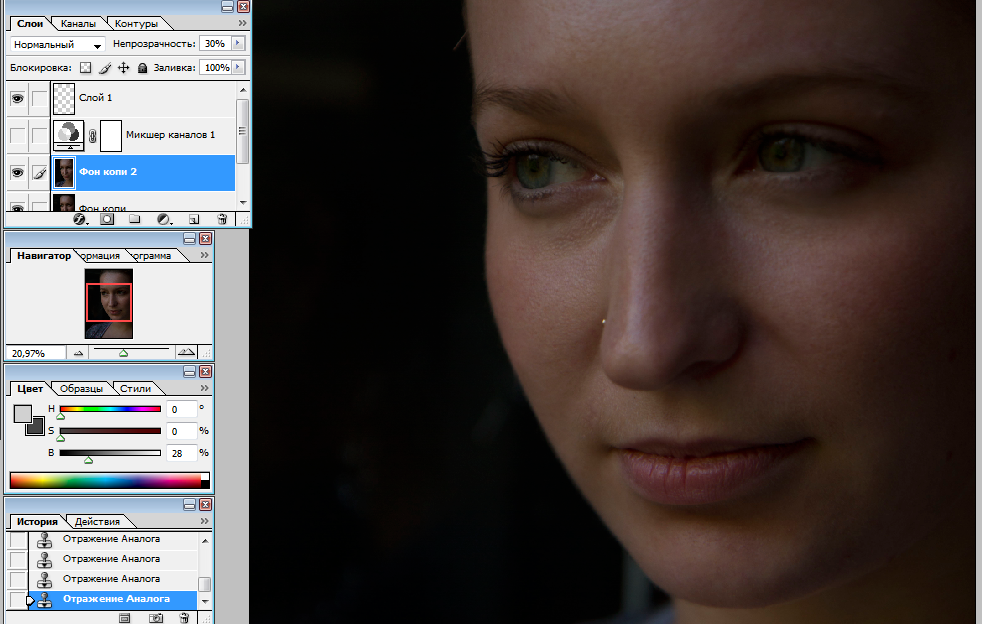Delete the layer with the trash icon
The width and height of the screenshot is (982, 624).
point(222,219)
